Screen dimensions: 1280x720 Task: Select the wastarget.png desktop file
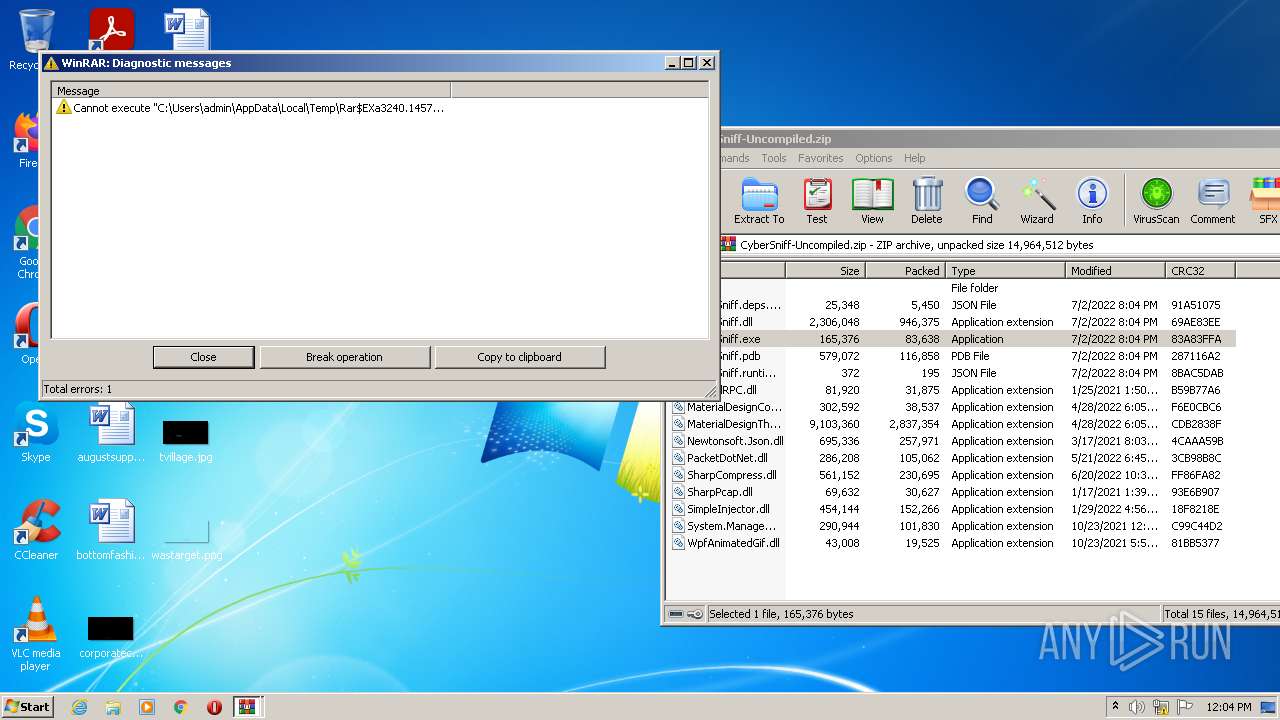click(186, 538)
